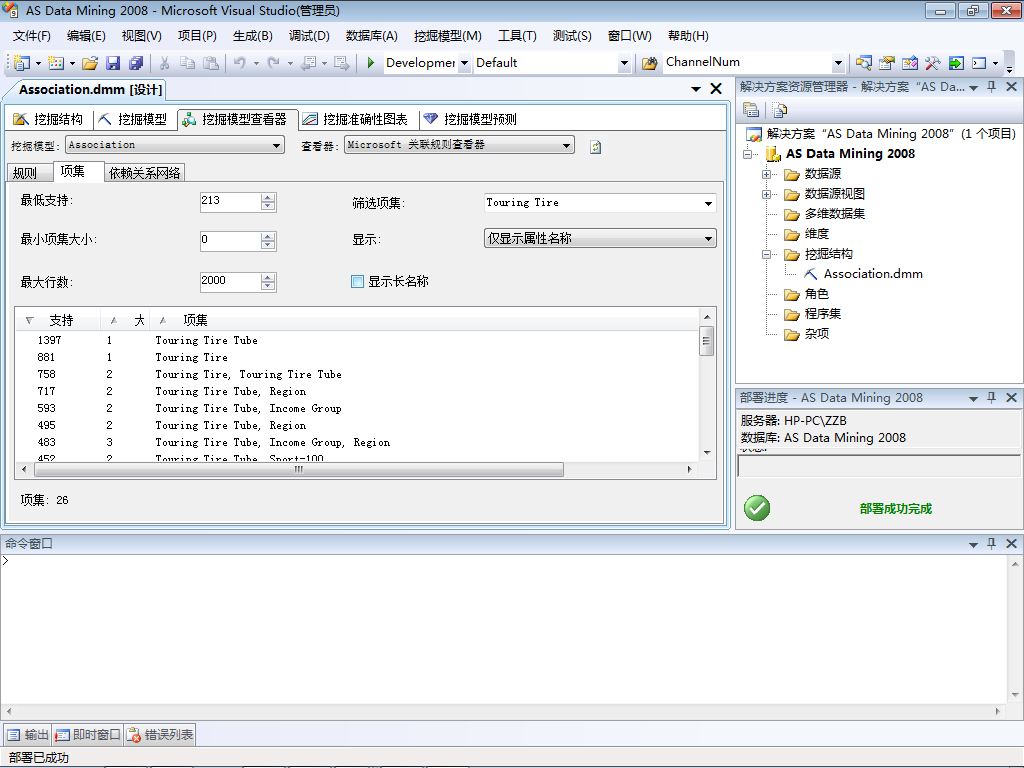Viewport: 1024px width, 768px height.
Task: Refresh viewer content icon next to viewer dropdown
Action: tap(596, 147)
